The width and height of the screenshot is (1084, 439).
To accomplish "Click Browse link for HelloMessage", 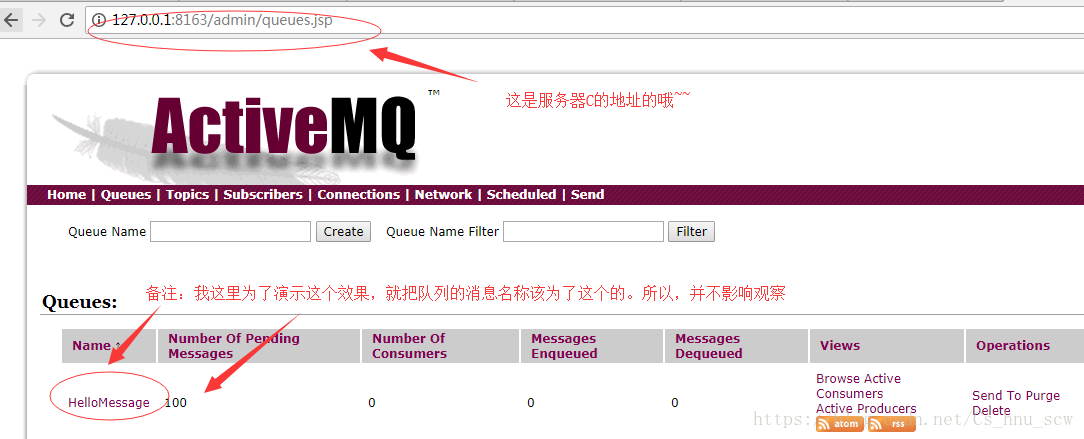I will click(837, 379).
